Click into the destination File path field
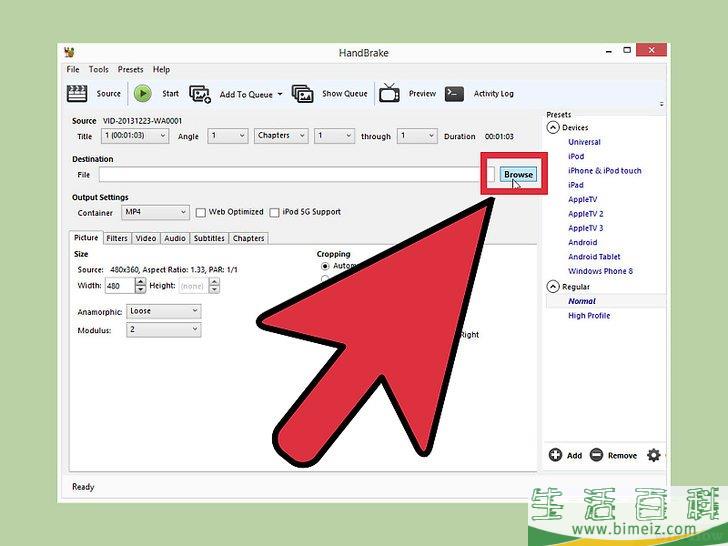 tap(296, 175)
